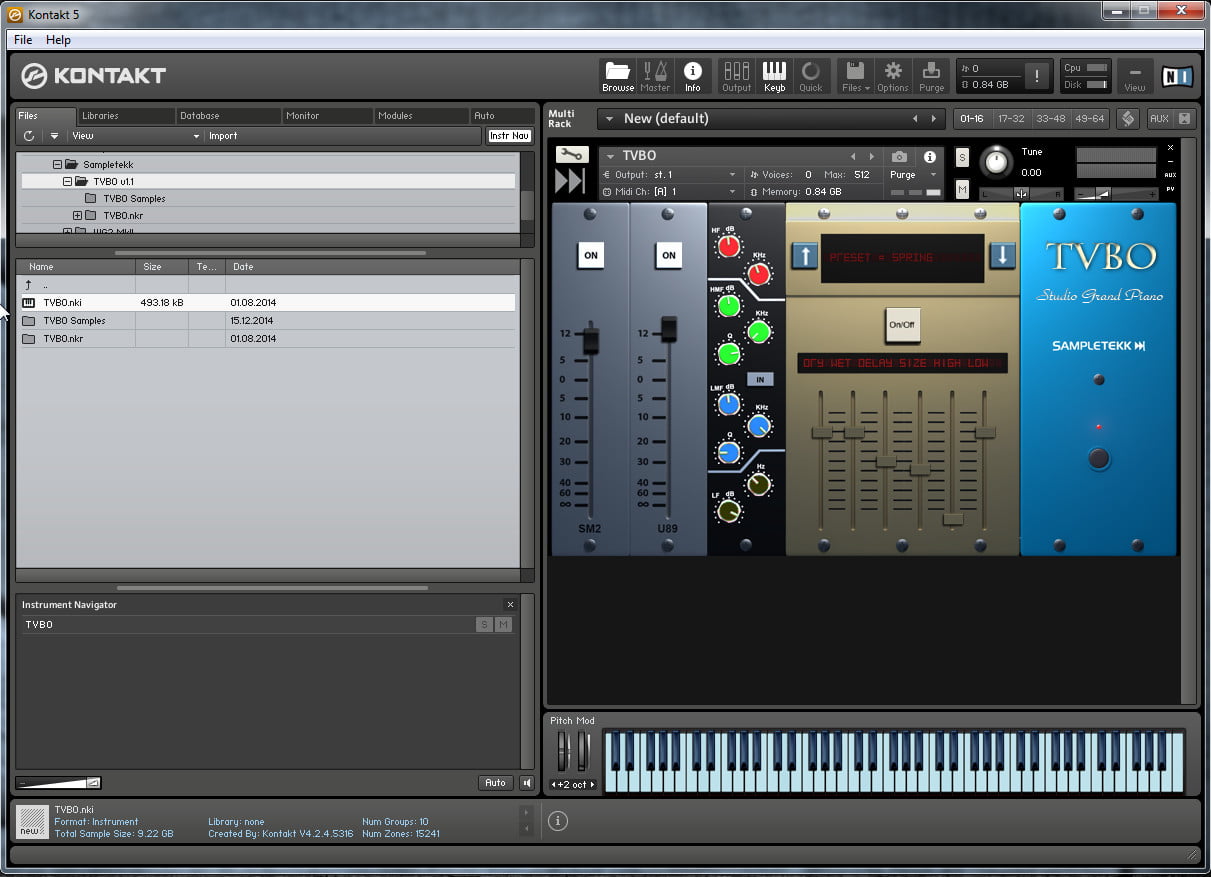Switch to the Database tab
Screen dimensions: 1211x877
coord(227,116)
